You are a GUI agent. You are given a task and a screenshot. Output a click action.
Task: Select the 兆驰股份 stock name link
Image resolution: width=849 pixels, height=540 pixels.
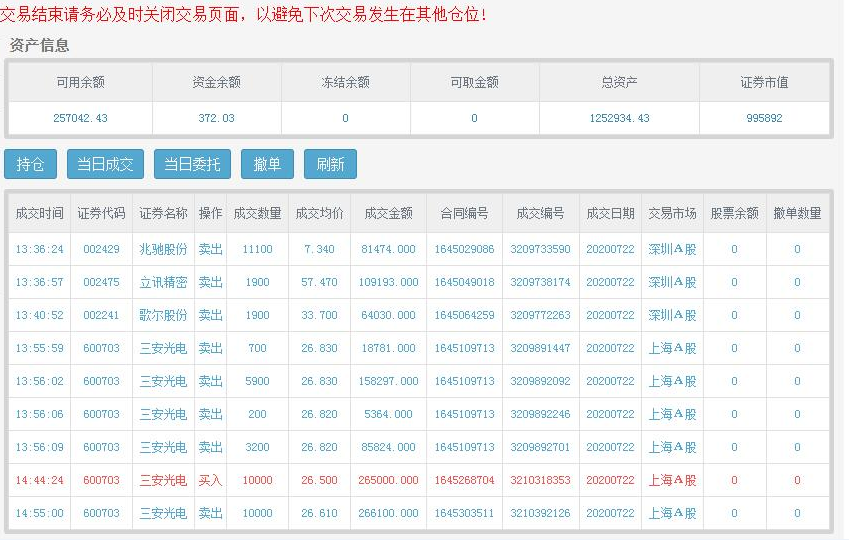click(163, 249)
